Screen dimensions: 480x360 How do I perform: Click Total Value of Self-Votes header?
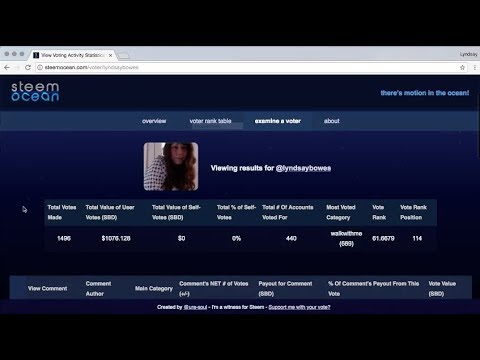click(x=176, y=212)
